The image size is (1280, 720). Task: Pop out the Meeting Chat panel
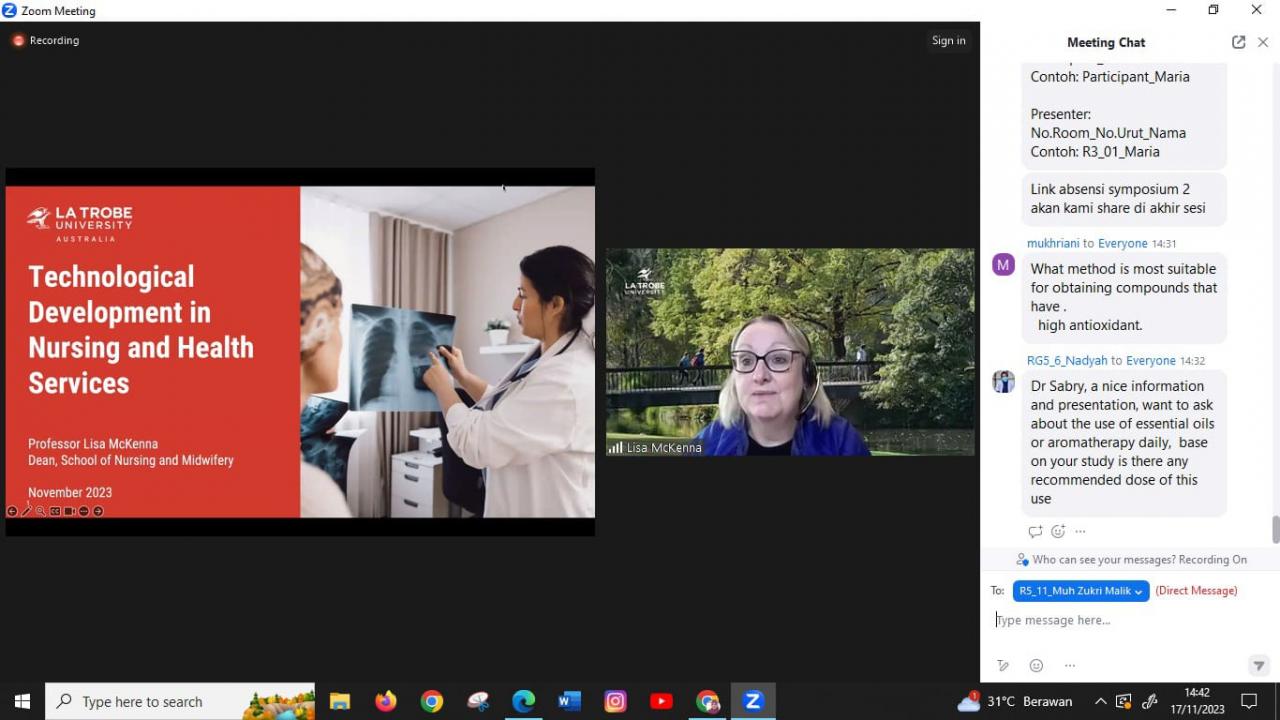(1238, 42)
